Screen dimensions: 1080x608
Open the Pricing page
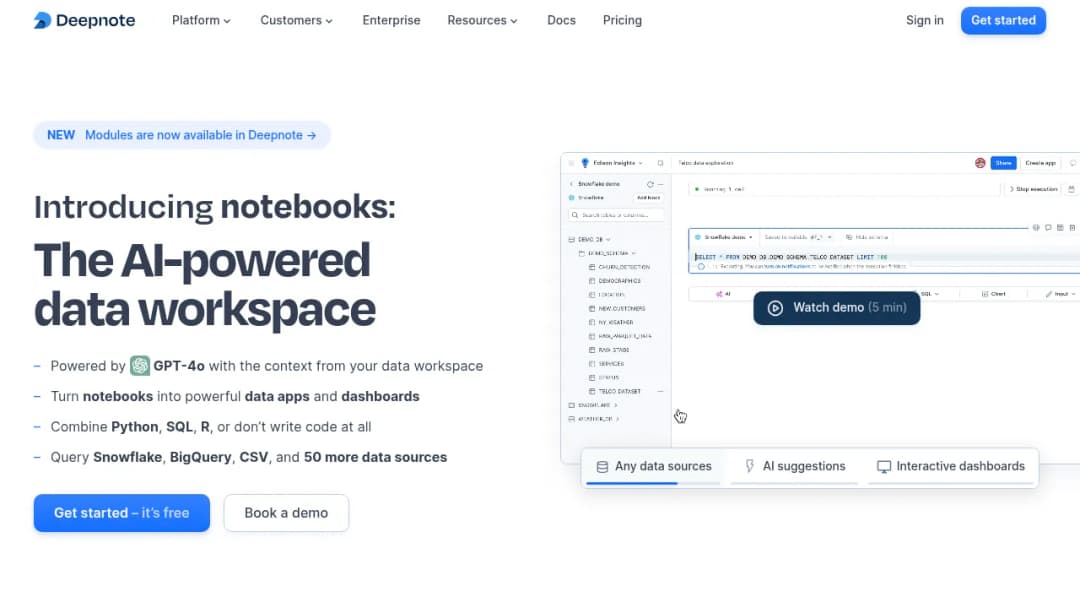(622, 21)
